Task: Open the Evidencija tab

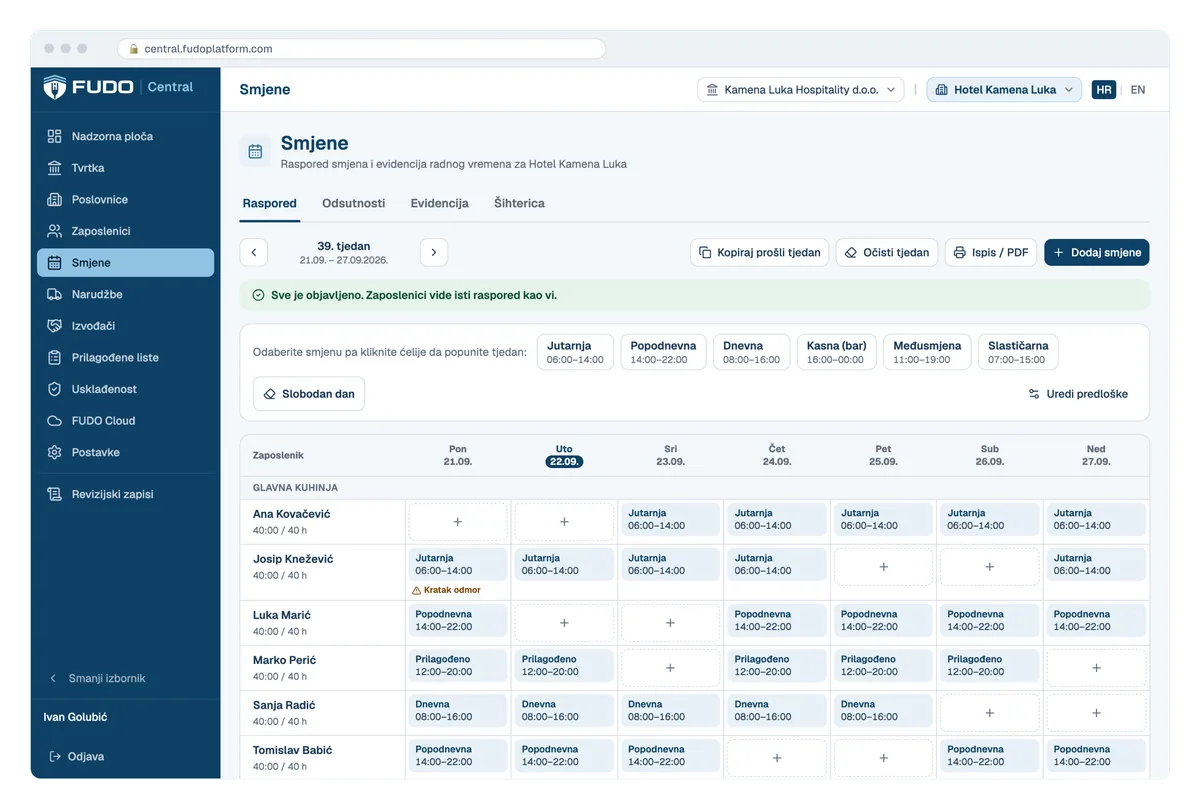Action: point(439,203)
